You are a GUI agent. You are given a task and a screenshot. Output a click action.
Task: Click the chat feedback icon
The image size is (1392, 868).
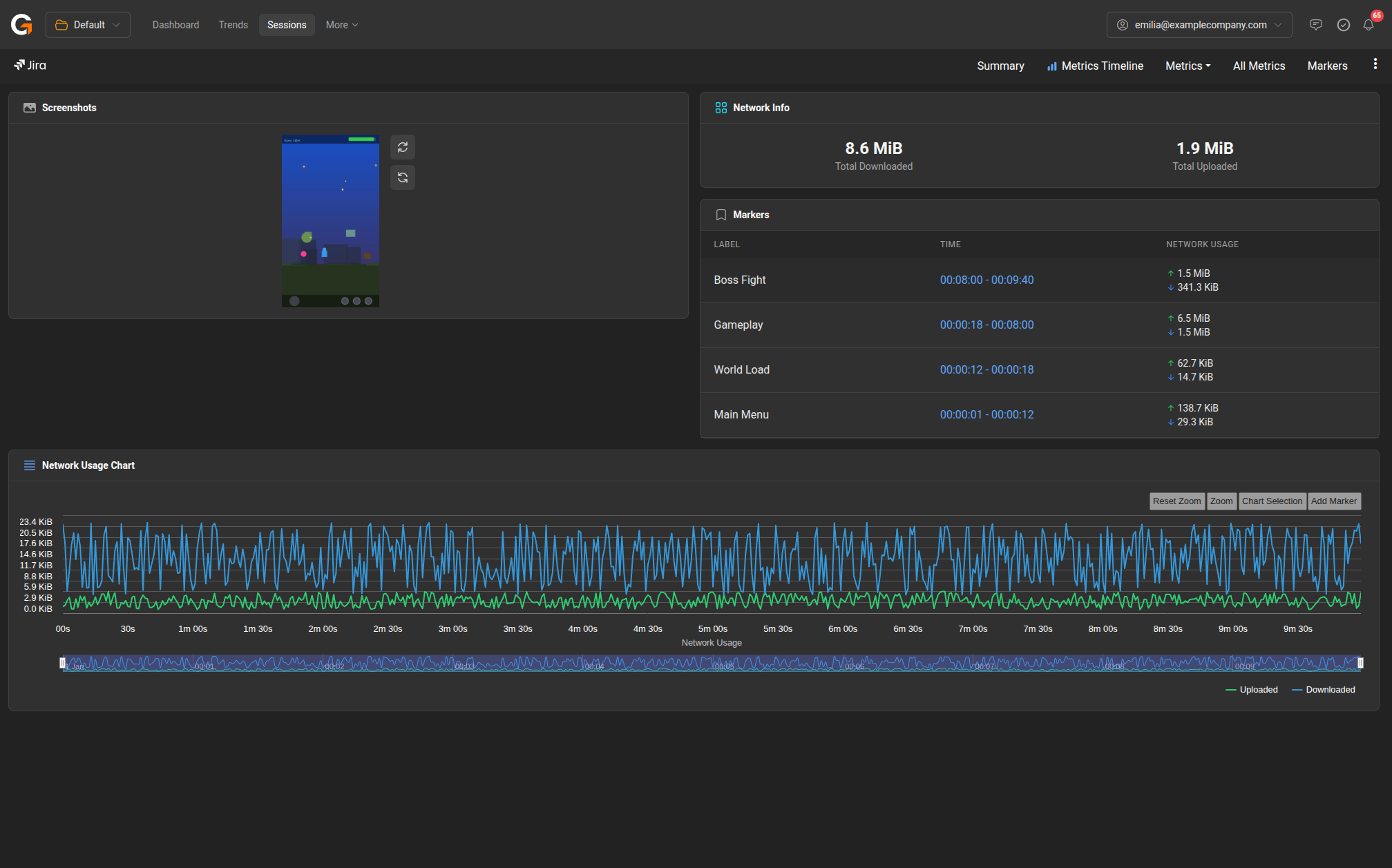point(1315,25)
